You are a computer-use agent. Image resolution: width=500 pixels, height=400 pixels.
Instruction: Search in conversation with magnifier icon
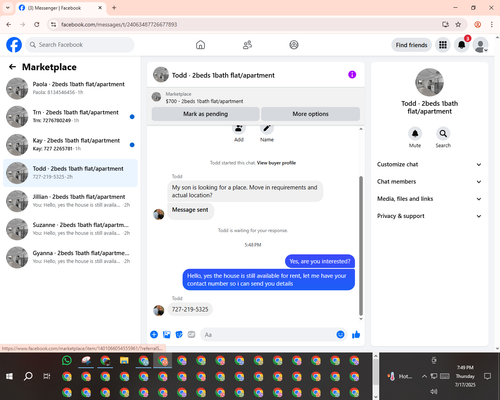coord(443,134)
